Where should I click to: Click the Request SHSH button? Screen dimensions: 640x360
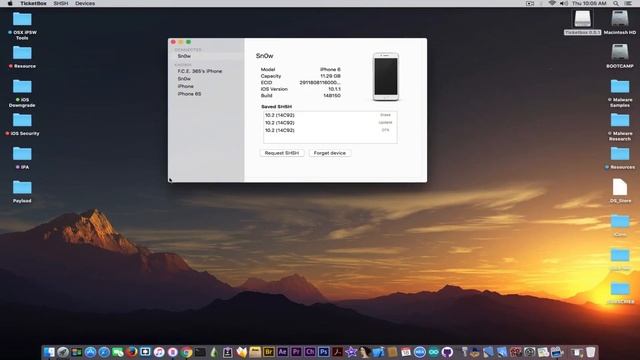(x=282, y=153)
